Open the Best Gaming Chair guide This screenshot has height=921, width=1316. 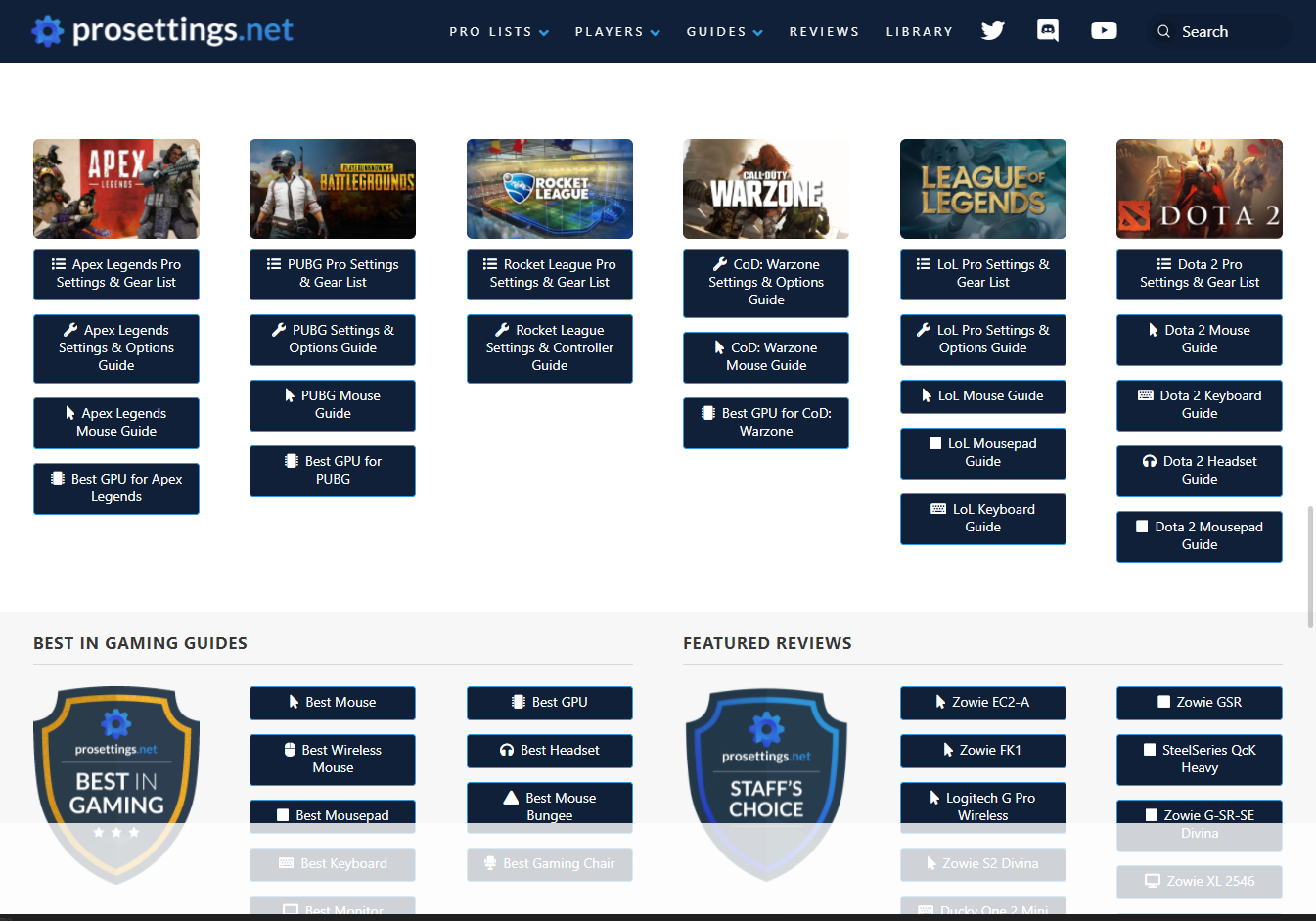(x=550, y=864)
